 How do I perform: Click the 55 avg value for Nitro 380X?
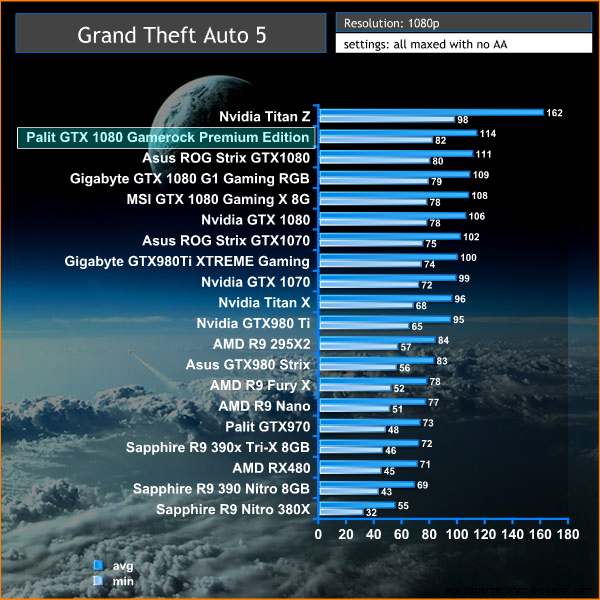[403, 505]
